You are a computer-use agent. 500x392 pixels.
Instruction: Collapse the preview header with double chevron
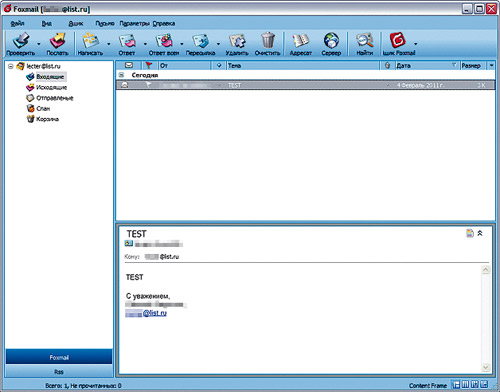pos(480,233)
